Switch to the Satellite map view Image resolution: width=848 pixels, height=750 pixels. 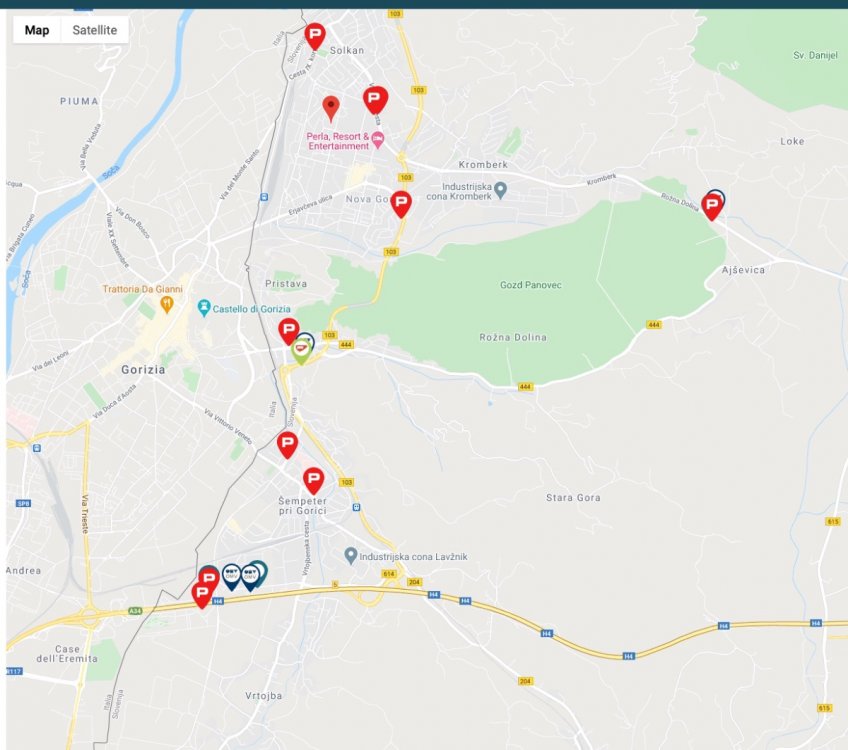94,30
